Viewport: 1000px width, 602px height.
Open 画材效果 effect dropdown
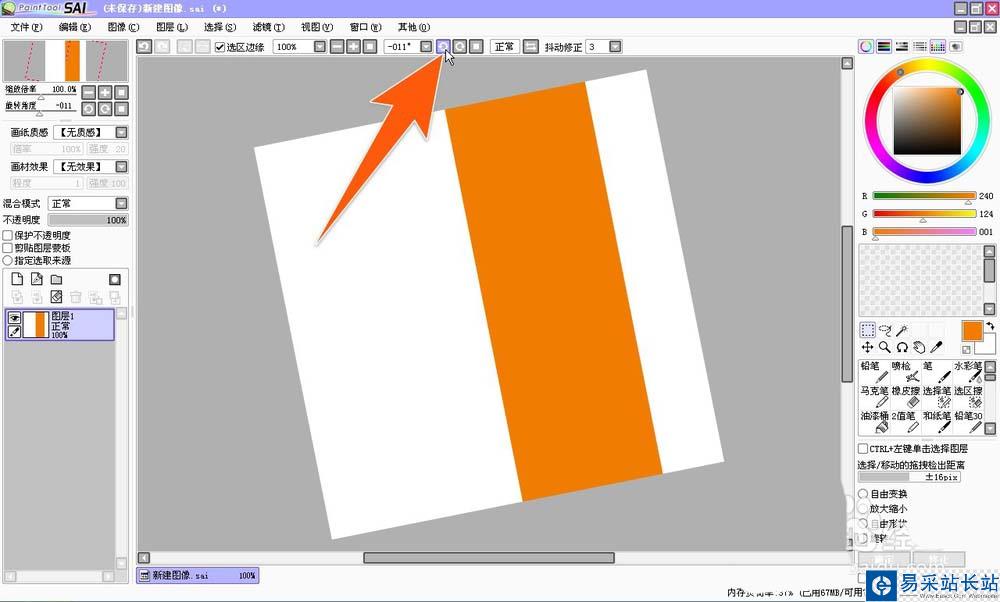[x=121, y=166]
